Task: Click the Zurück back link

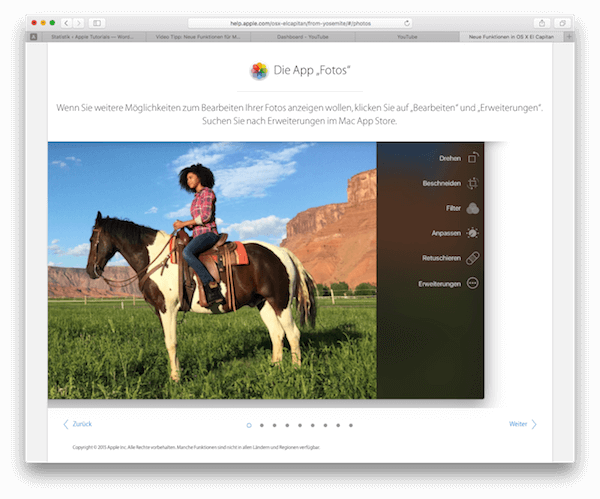Action: pyautogui.click(x=78, y=424)
